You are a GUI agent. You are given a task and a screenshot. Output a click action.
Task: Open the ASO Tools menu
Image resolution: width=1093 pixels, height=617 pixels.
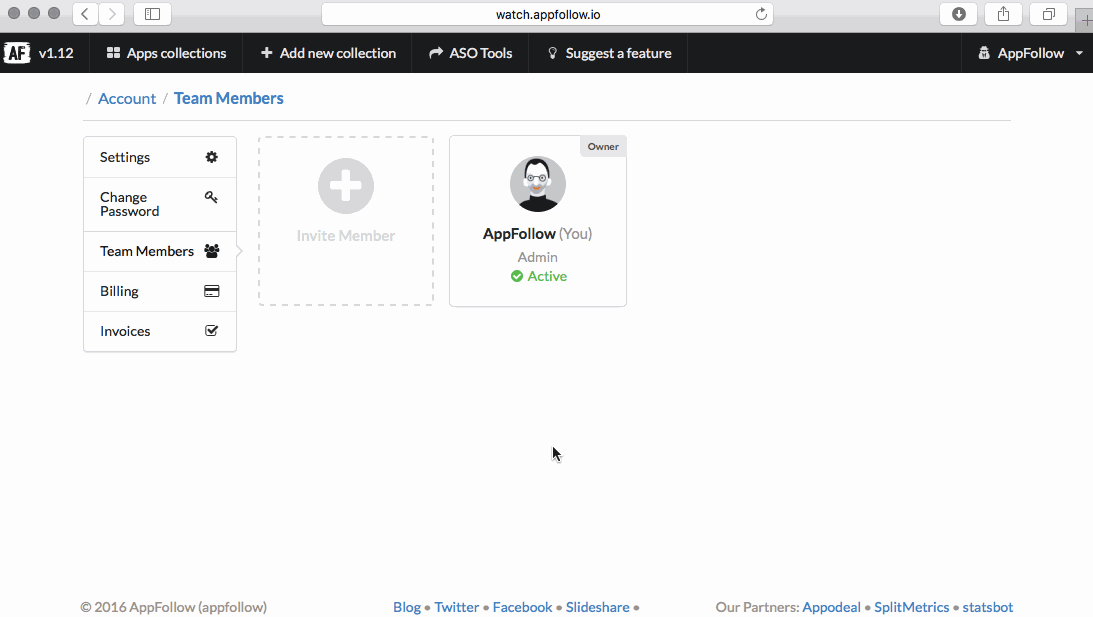point(470,53)
